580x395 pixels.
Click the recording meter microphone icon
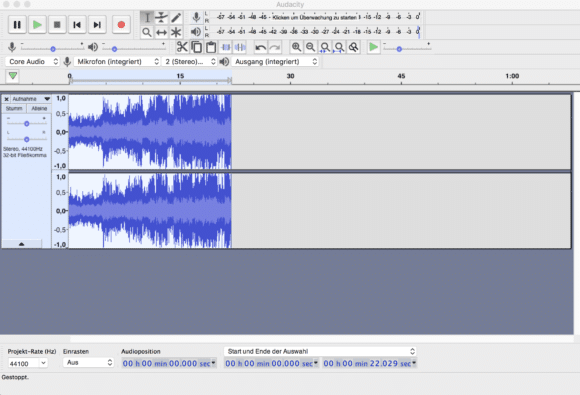coord(196,17)
